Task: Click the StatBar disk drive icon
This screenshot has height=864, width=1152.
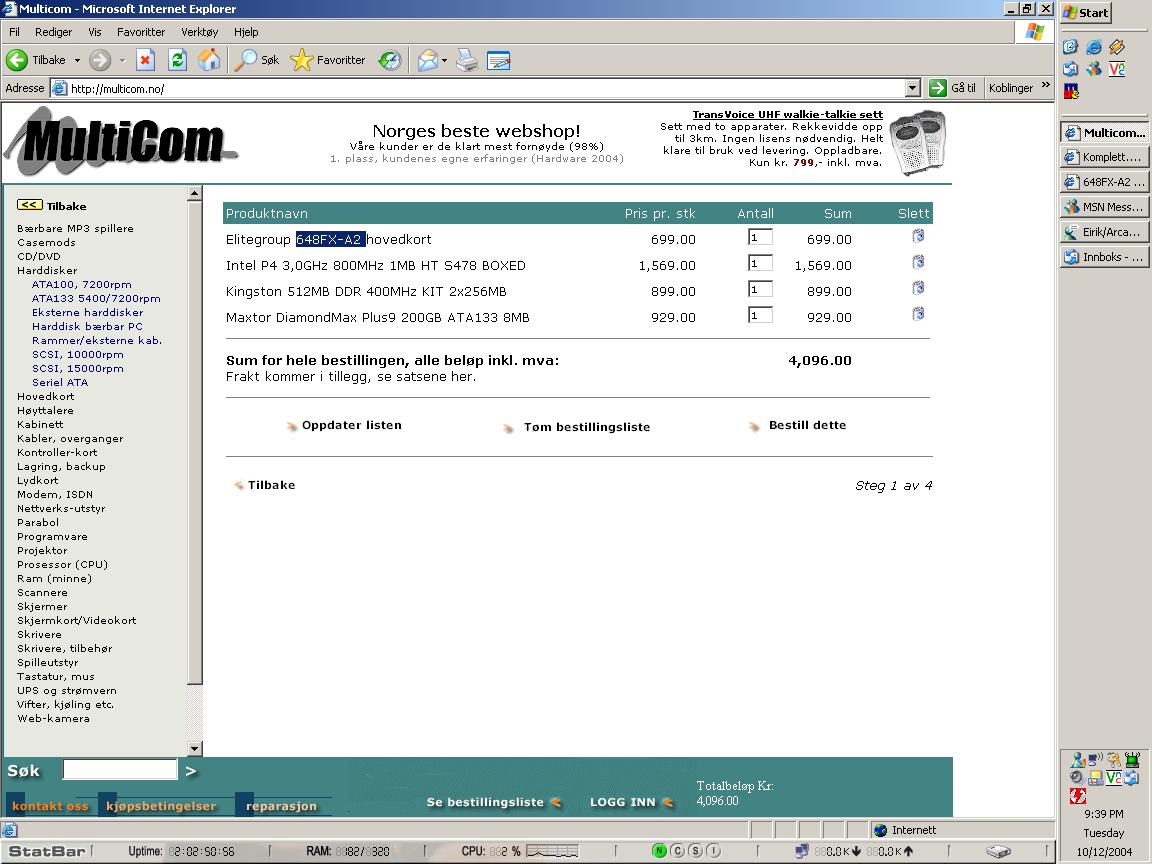Action: (998, 852)
